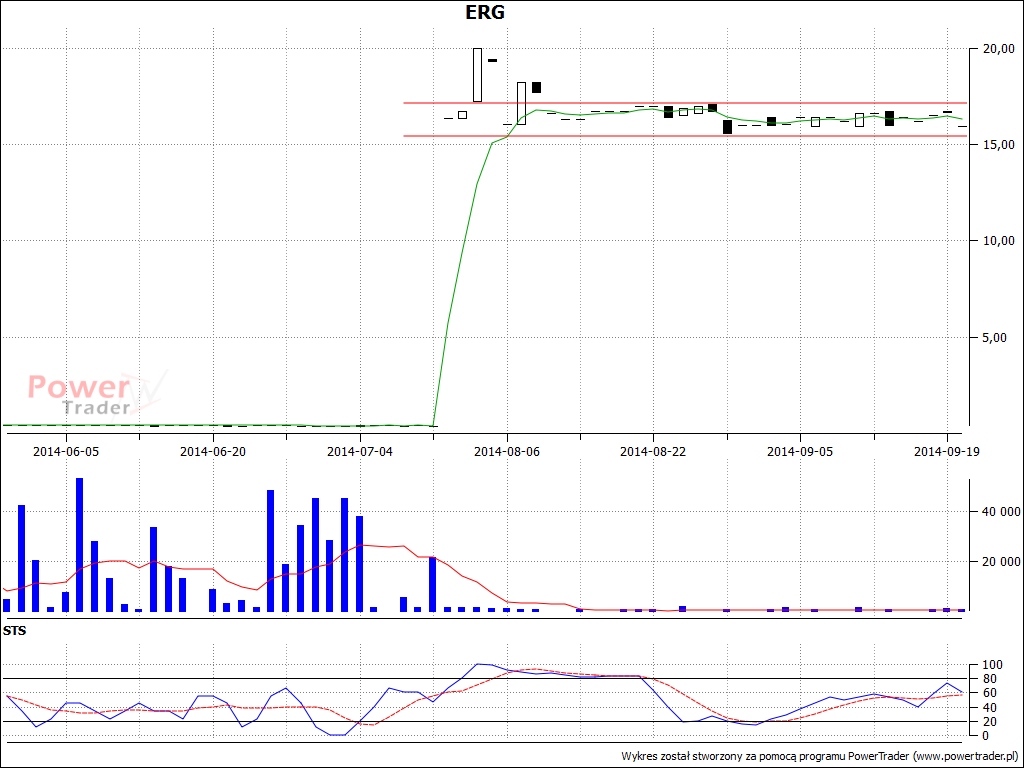1024x768 pixels.
Task: Select the 2014-09-05 date label
Action: tap(800, 451)
